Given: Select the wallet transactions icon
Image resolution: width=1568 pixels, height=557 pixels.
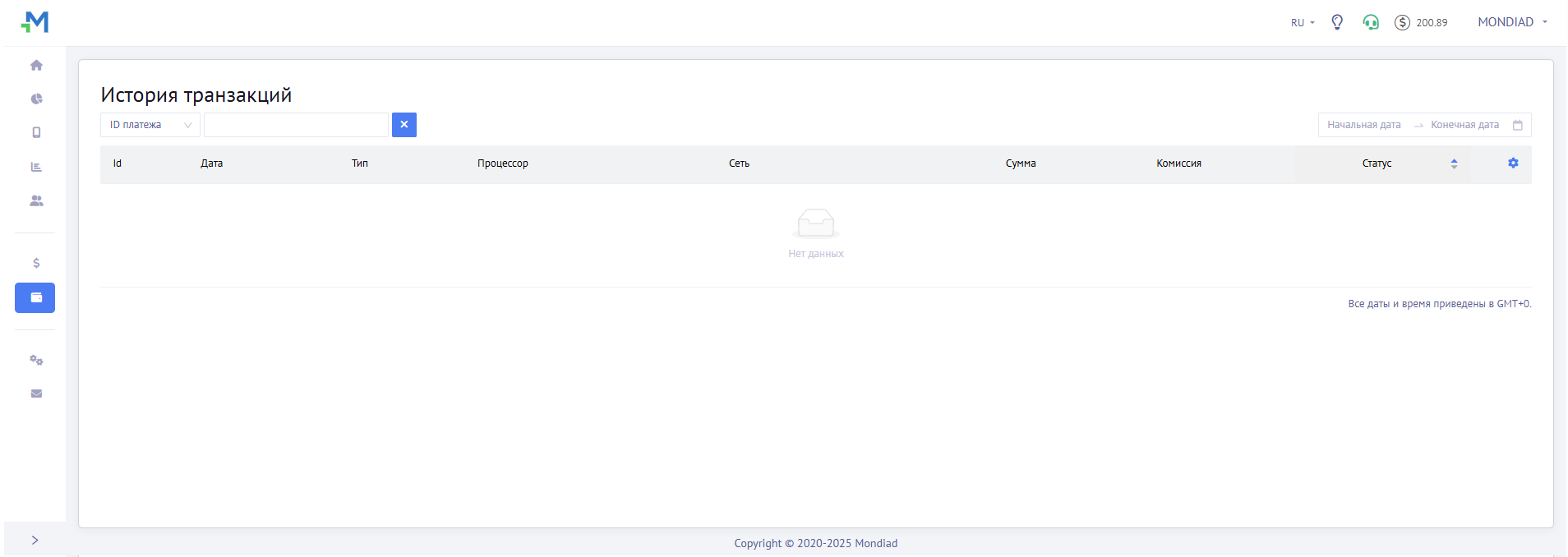Looking at the screenshot, I should click(x=35, y=297).
